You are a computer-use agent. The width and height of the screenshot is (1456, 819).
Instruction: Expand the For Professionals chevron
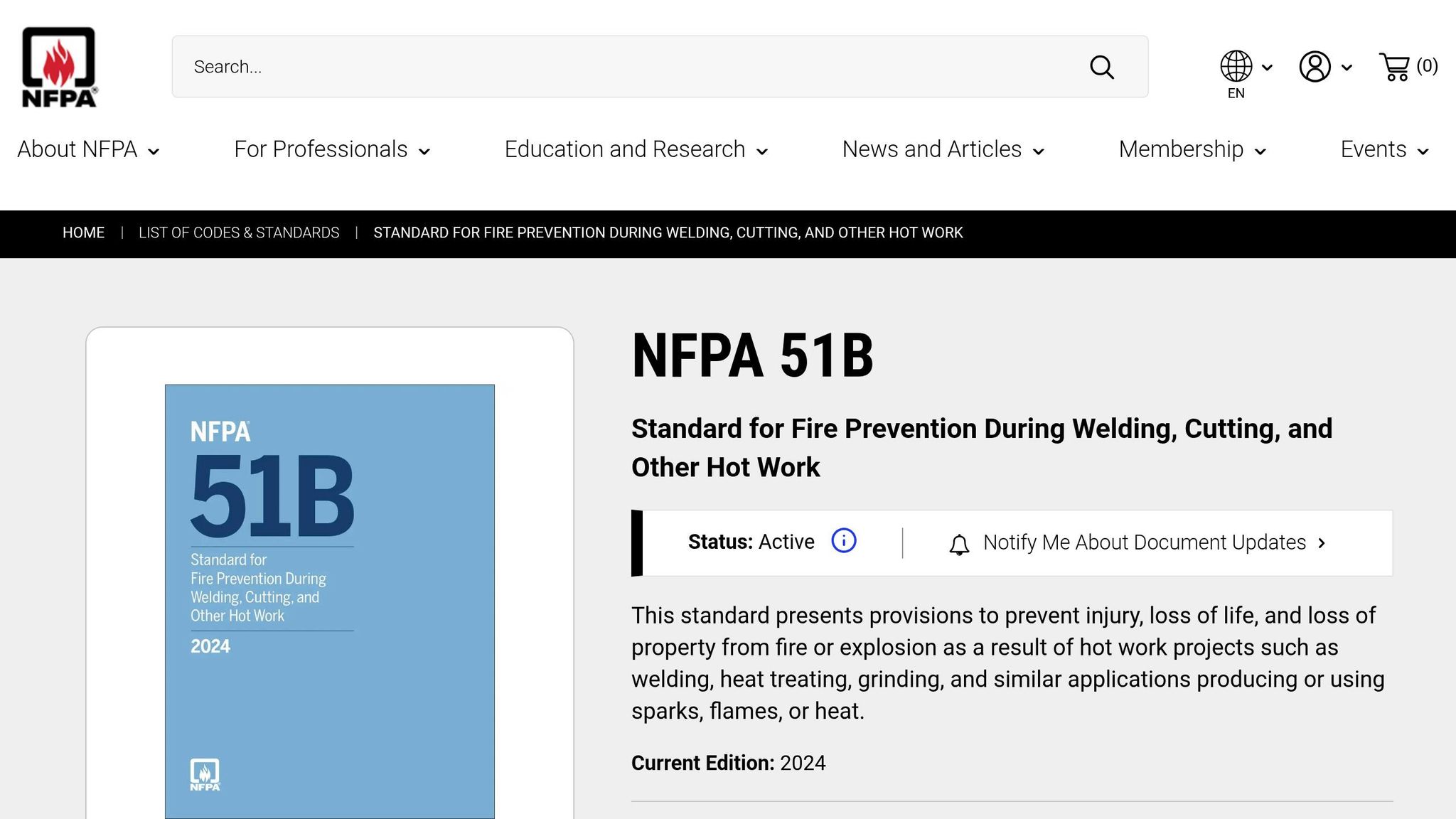click(424, 151)
